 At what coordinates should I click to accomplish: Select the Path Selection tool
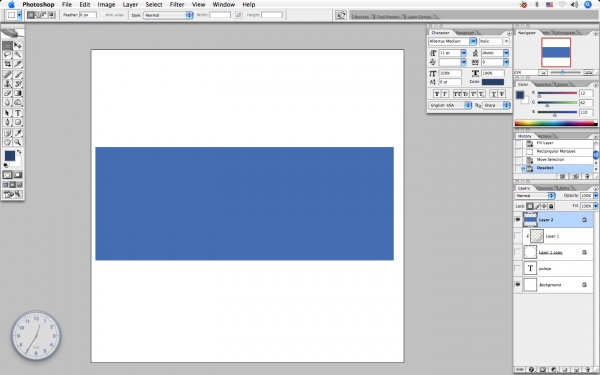pyautogui.click(x=7, y=113)
